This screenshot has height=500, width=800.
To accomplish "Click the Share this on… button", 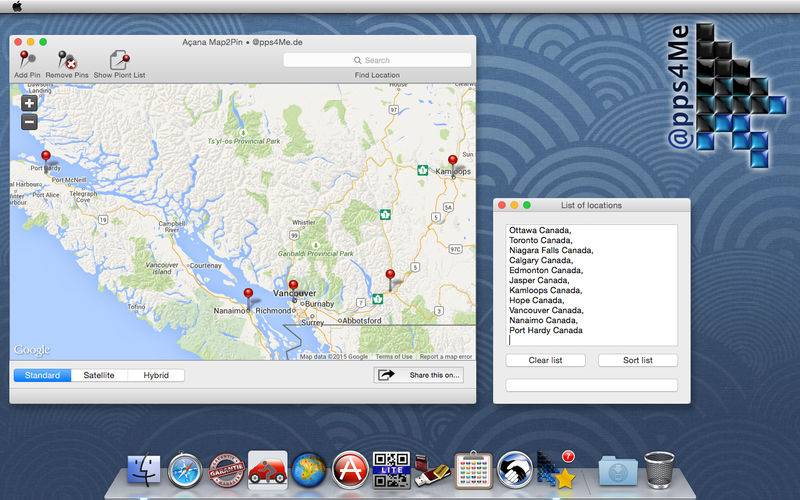I will [x=418, y=375].
